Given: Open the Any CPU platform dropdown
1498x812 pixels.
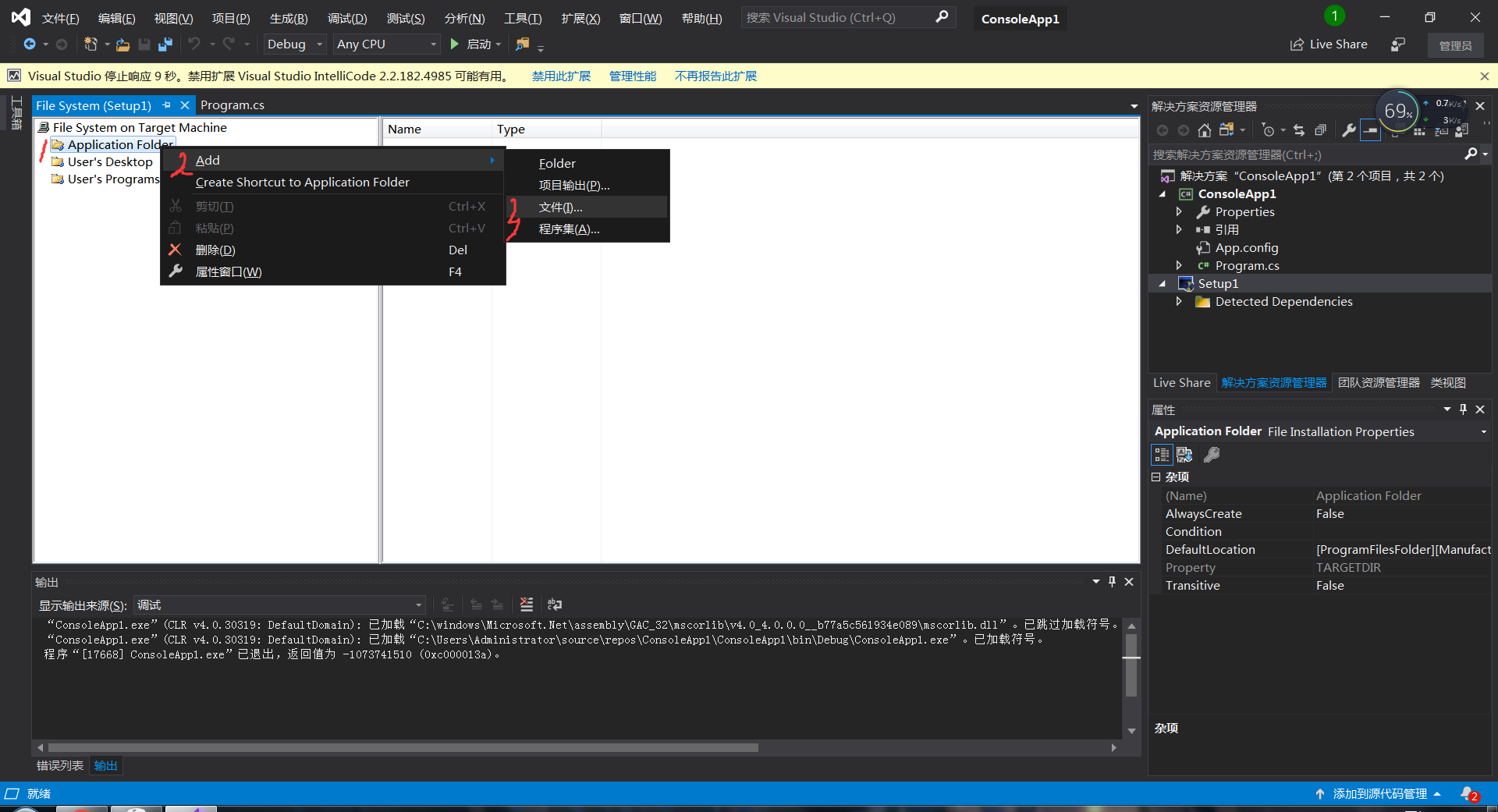Looking at the screenshot, I should tap(386, 44).
